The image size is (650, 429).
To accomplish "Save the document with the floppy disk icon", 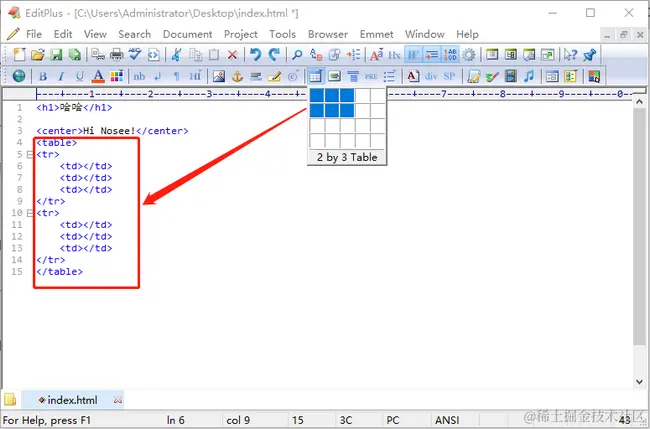I will click(x=56, y=54).
